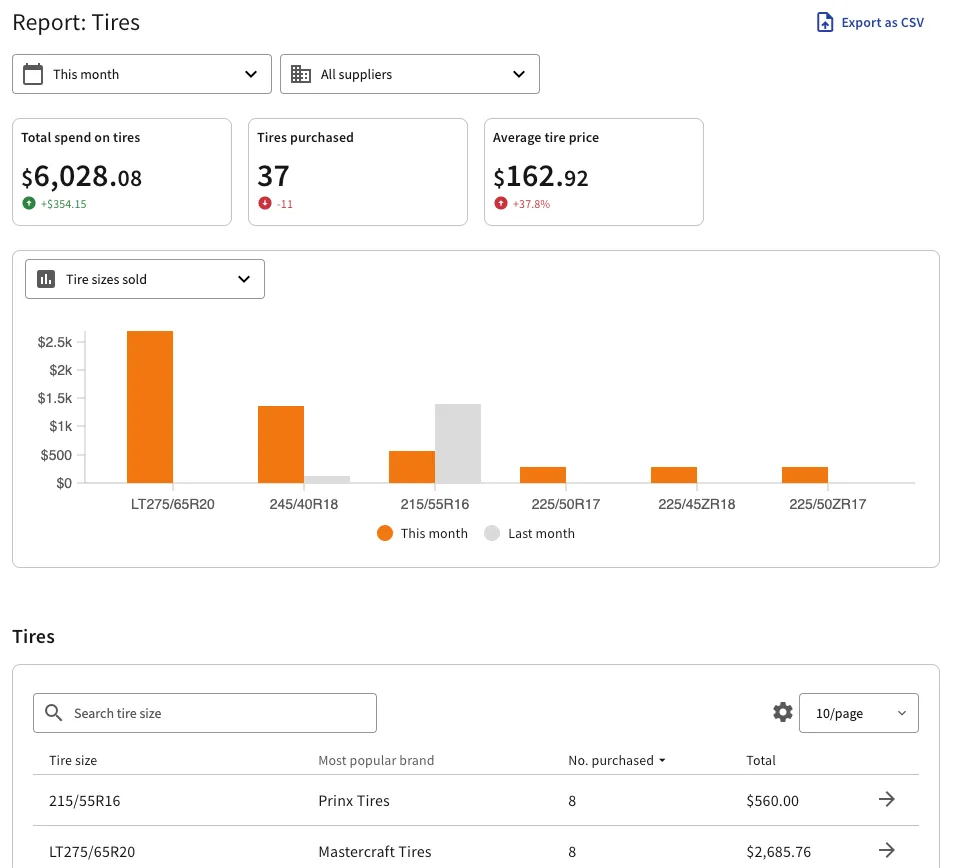
Task: Sort by the Tire size column header
Action: (x=73, y=760)
